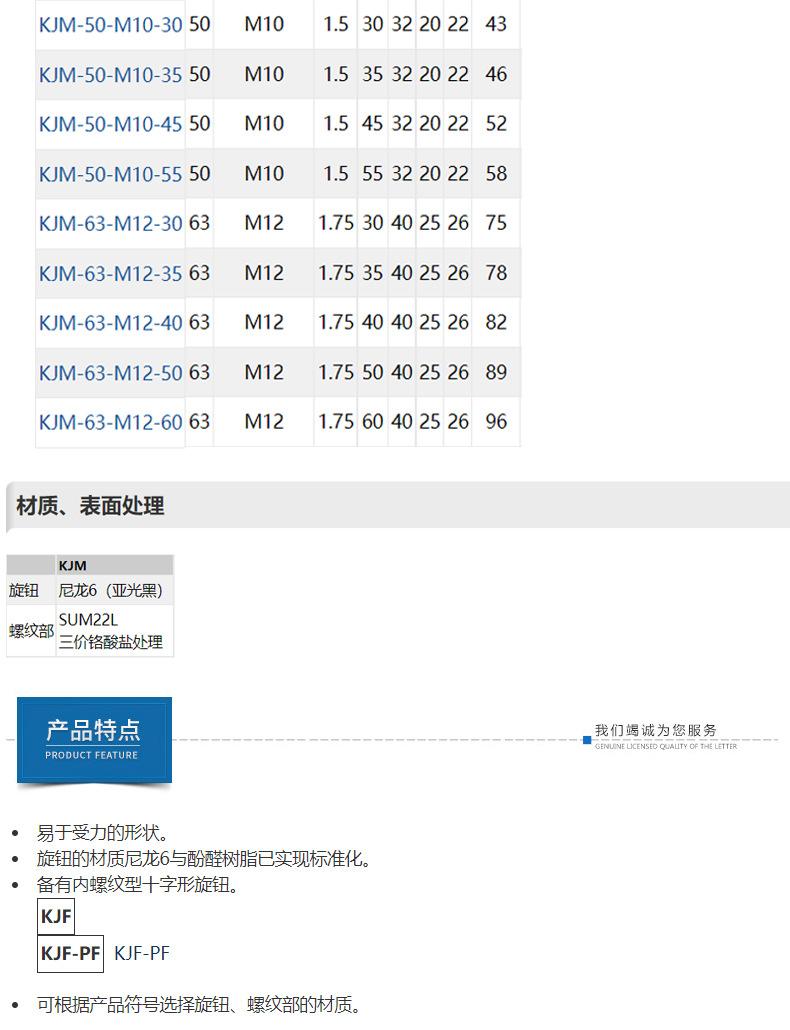790x1030 pixels.
Task: Click the 材质、表面处理 section heading
Action: pyautogui.click(x=90, y=506)
